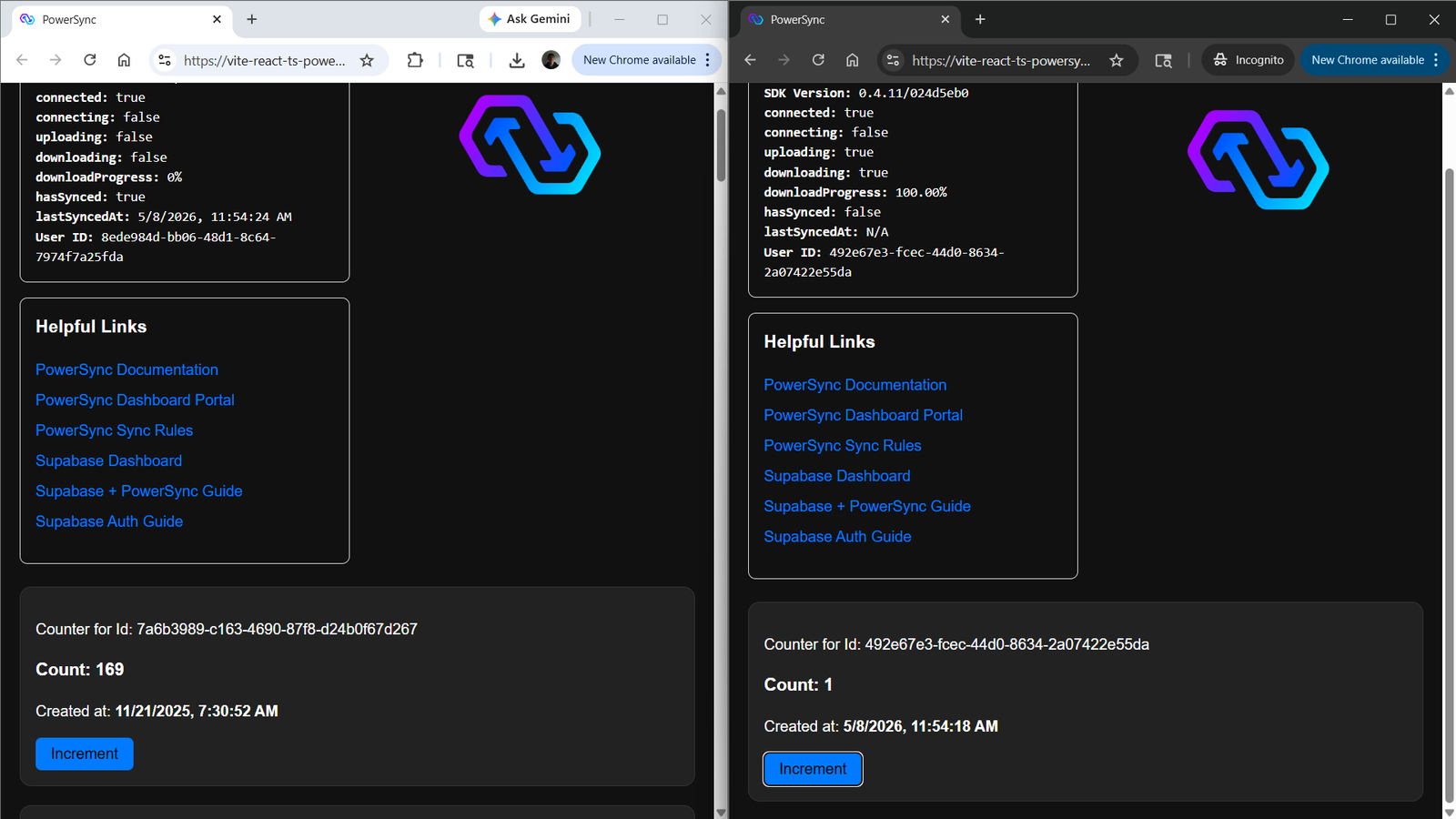Screen dimensions: 1456x819
Task: Open the three-dot menu in Incognito window
Action: pos(1436,60)
